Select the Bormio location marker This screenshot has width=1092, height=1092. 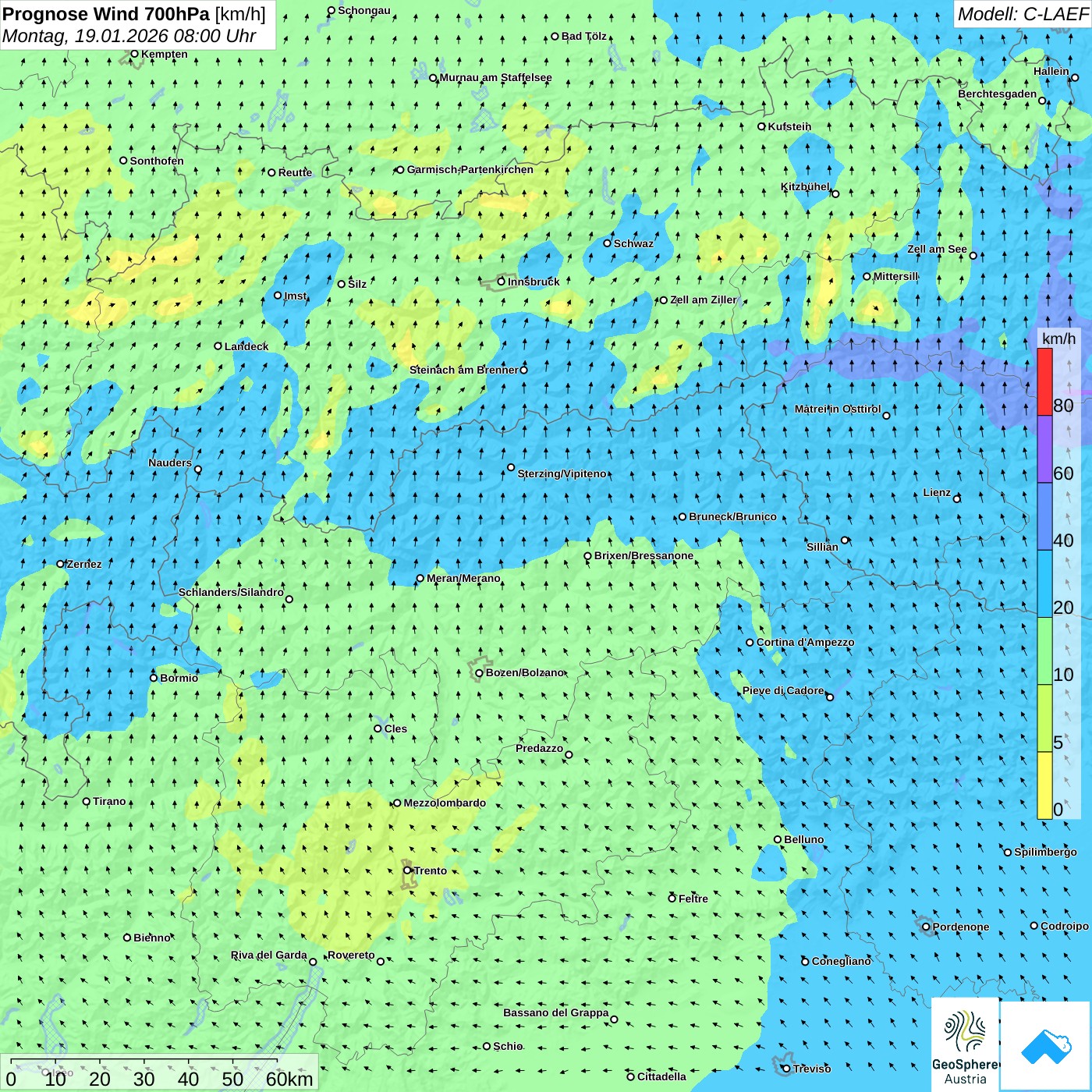tap(154, 678)
